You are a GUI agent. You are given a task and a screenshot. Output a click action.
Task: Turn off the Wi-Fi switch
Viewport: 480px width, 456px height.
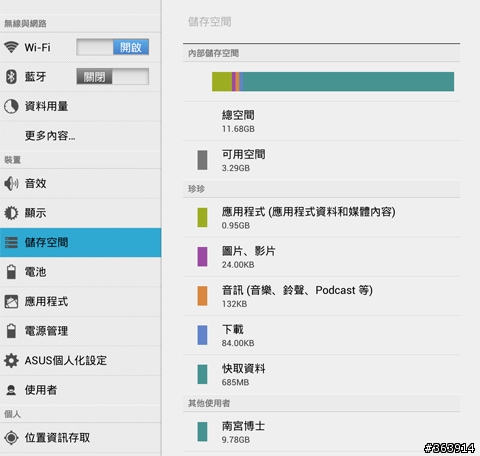point(113,47)
